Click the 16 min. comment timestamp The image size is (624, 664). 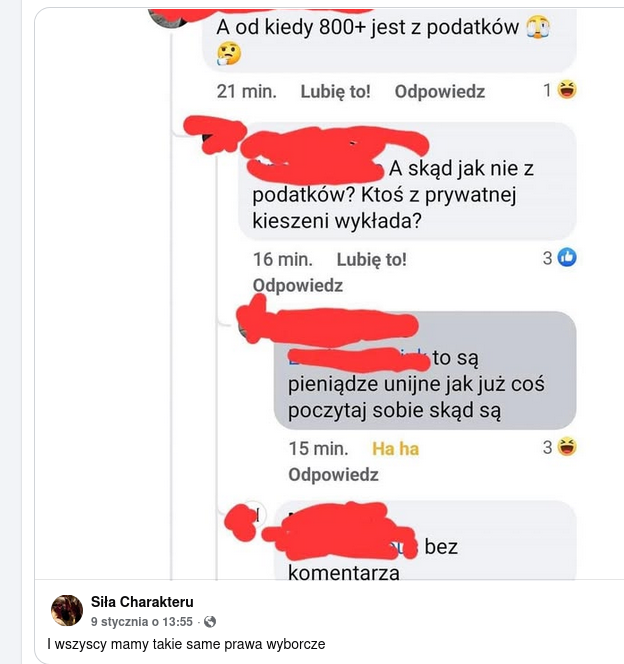pos(283,260)
